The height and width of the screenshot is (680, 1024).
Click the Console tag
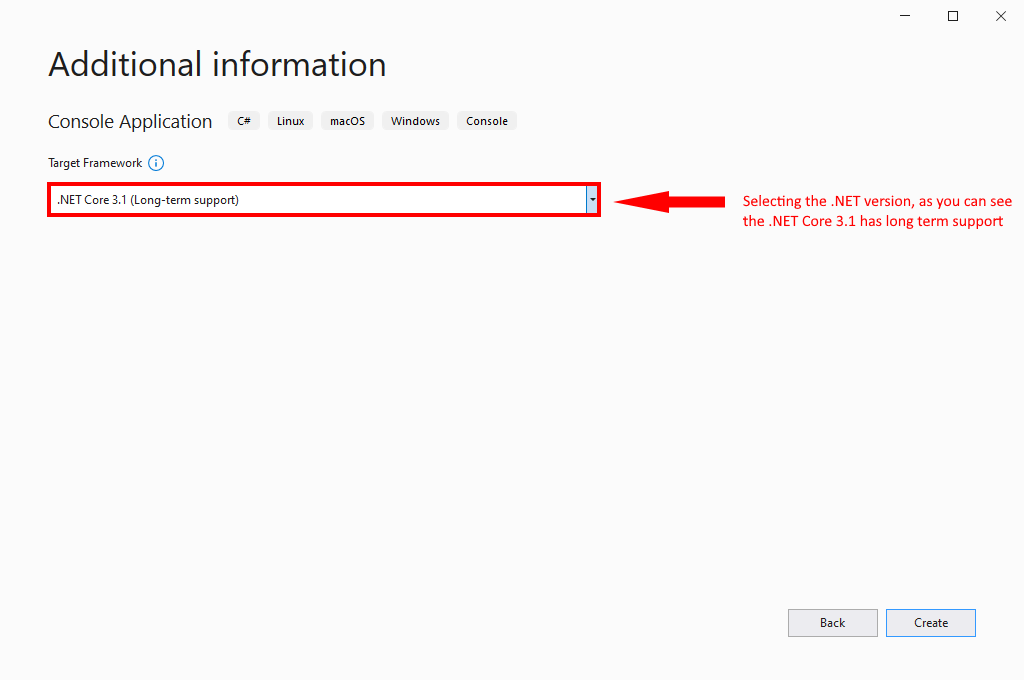pos(487,121)
